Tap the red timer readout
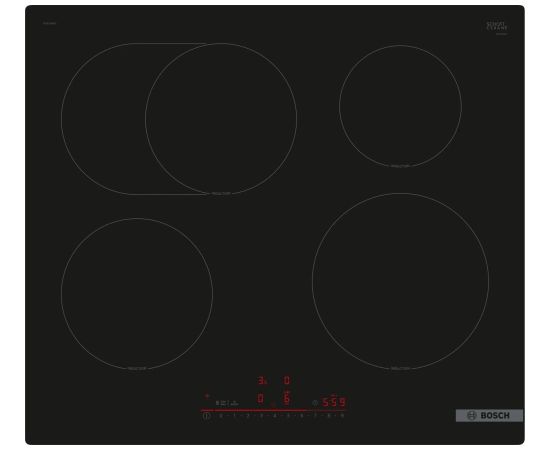The width and height of the screenshot is (550, 450). (x=334, y=402)
